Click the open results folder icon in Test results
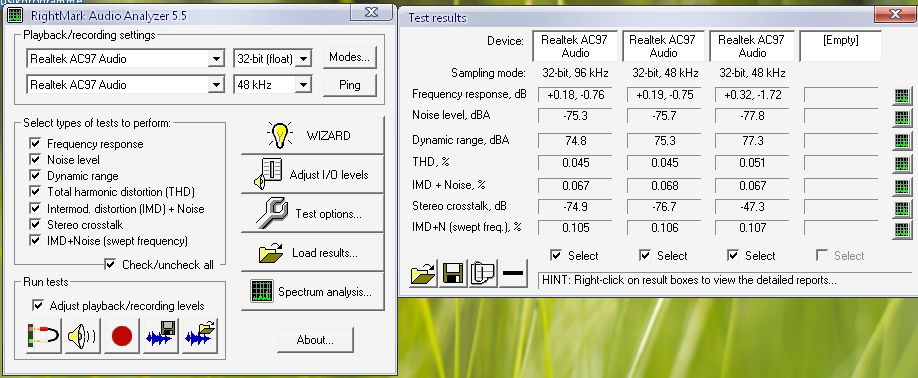Viewport: 918px width, 378px height. point(423,273)
